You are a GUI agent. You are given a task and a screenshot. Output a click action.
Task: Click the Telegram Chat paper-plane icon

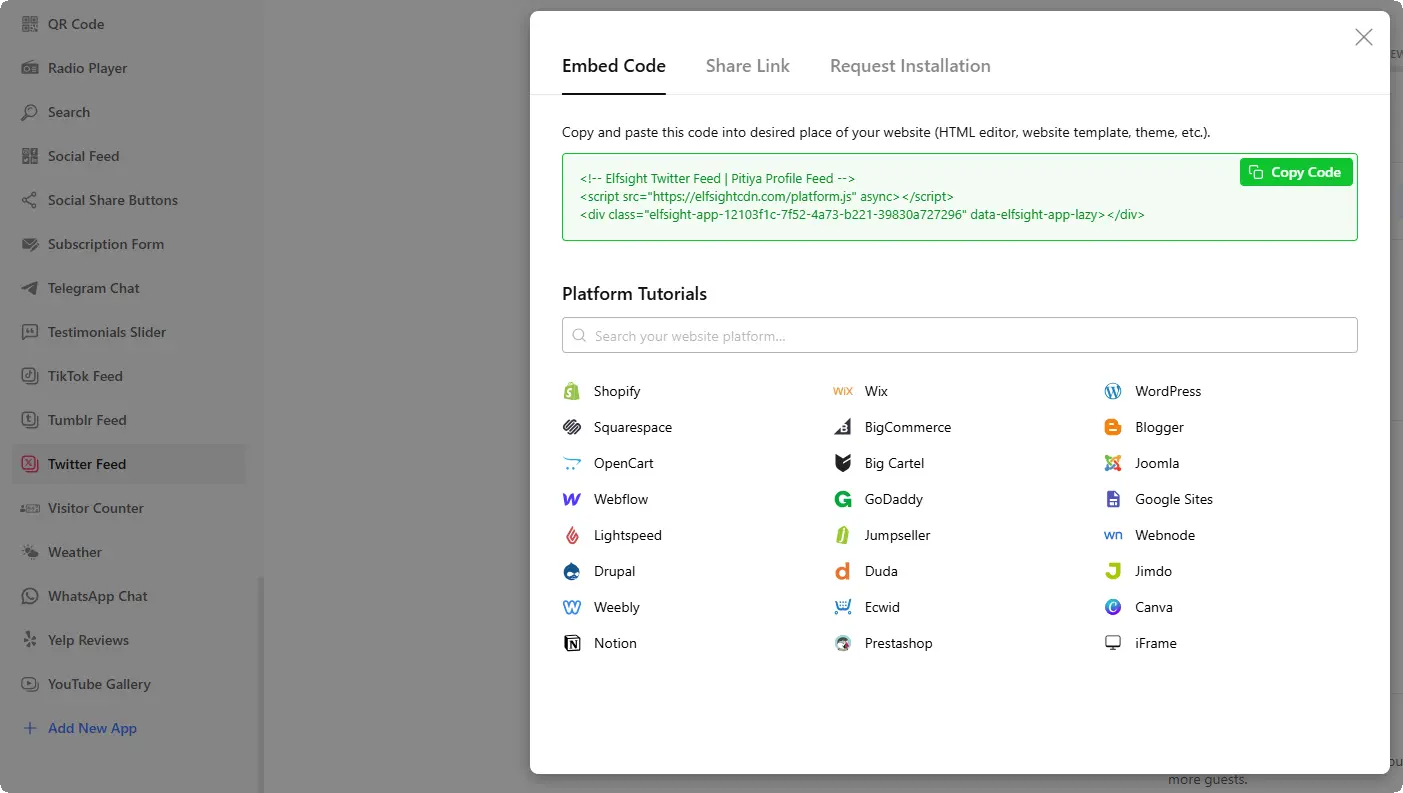tap(30, 288)
